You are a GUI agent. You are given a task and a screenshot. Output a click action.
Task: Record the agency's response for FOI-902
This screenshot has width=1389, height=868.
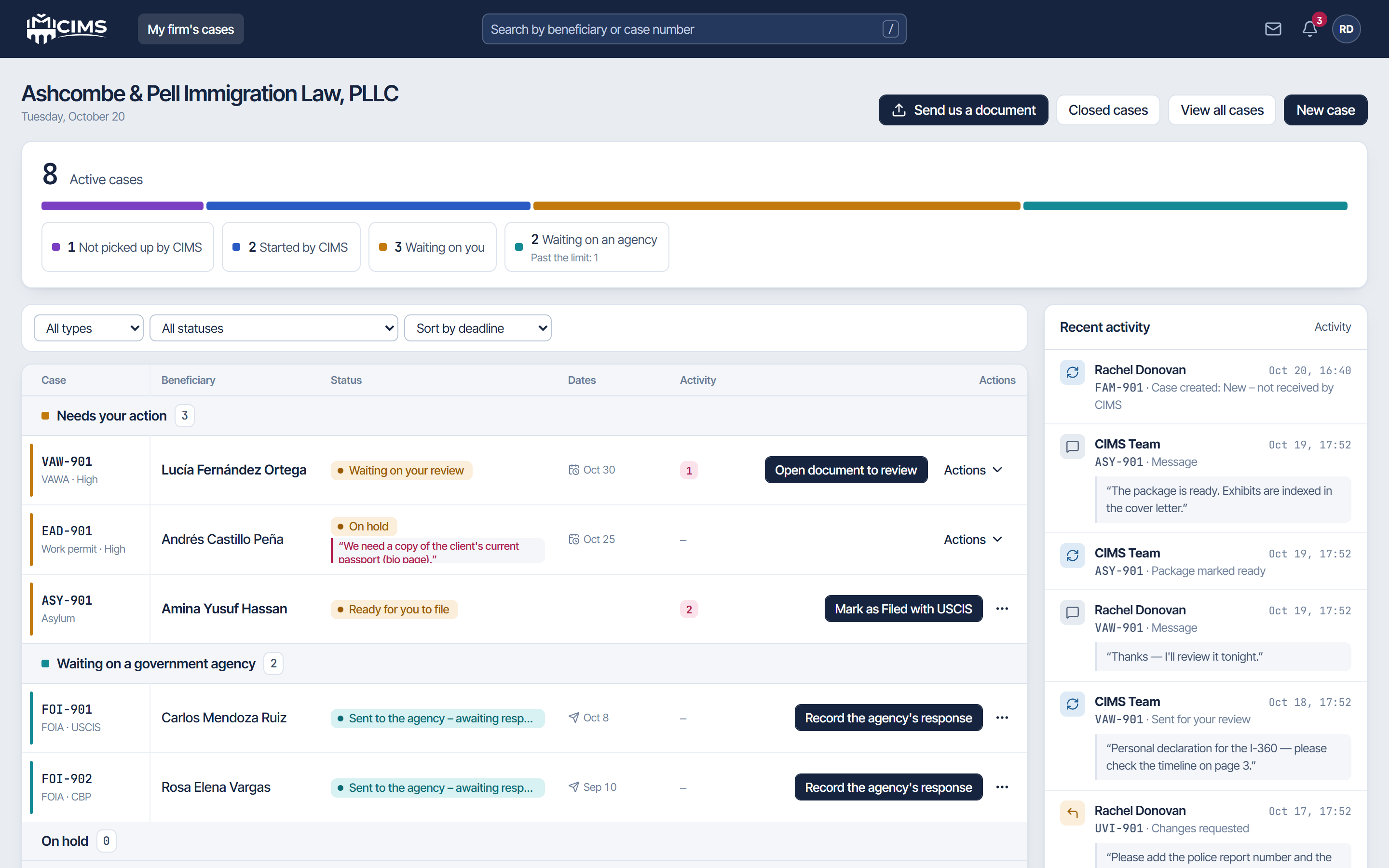tap(888, 787)
